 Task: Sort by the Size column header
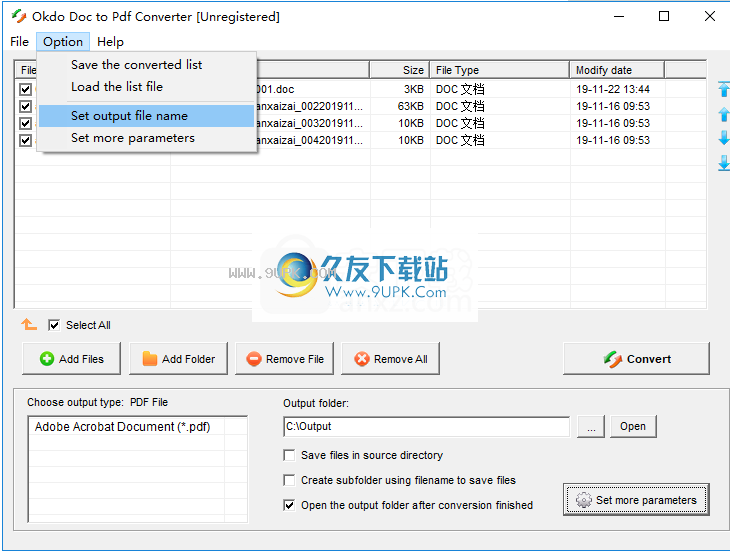tap(399, 70)
